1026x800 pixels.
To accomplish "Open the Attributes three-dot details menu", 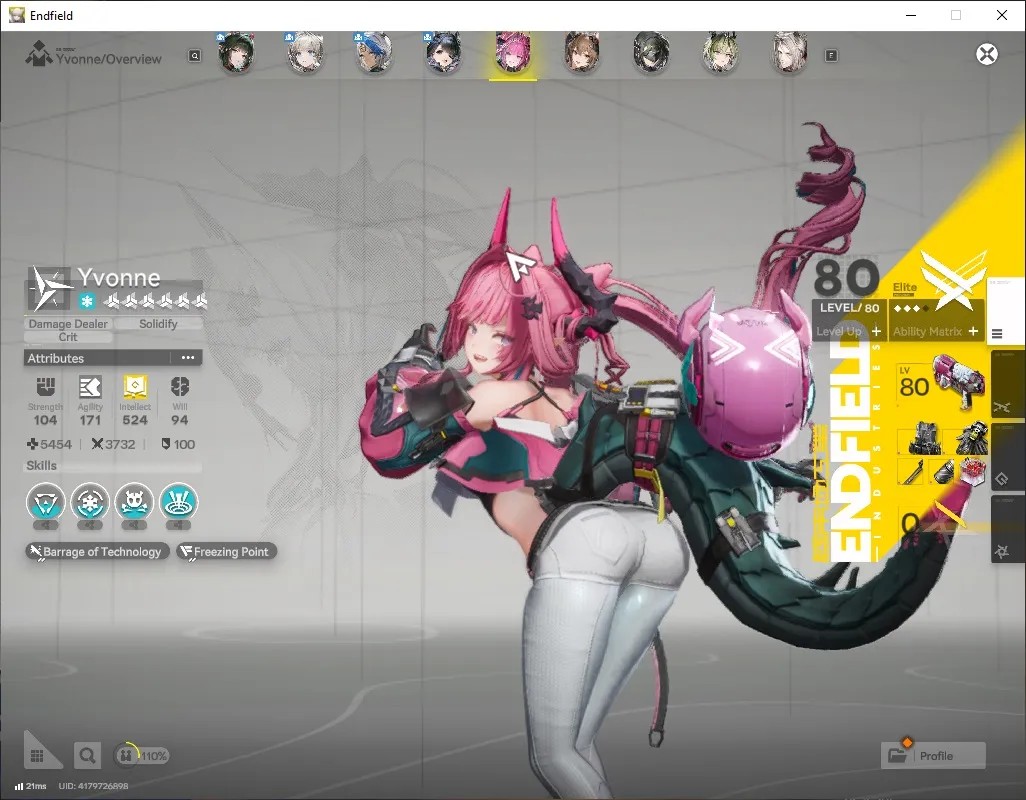I will 188,358.
